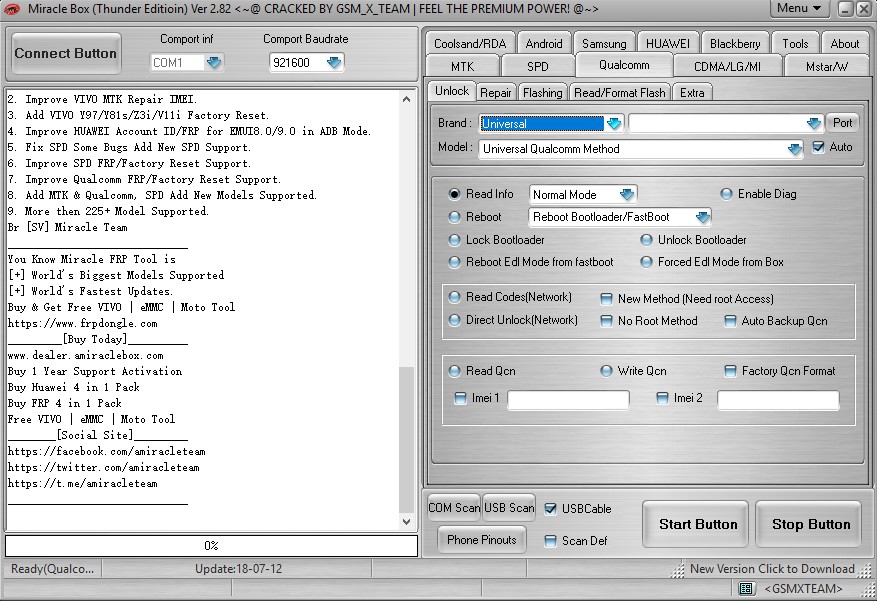877x601 pixels.
Task: Enable the Scan Def checkbox
Action: [x=550, y=541]
